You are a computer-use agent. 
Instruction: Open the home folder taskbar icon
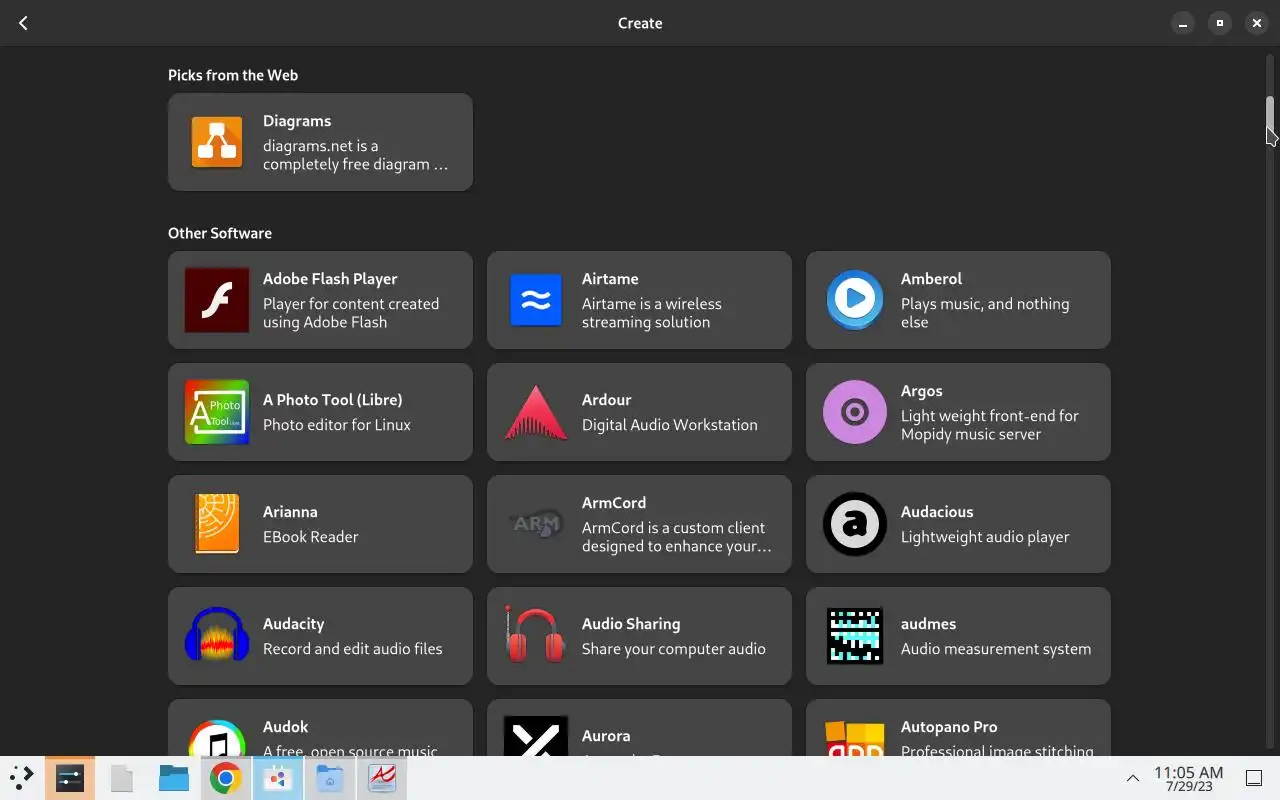(330, 778)
